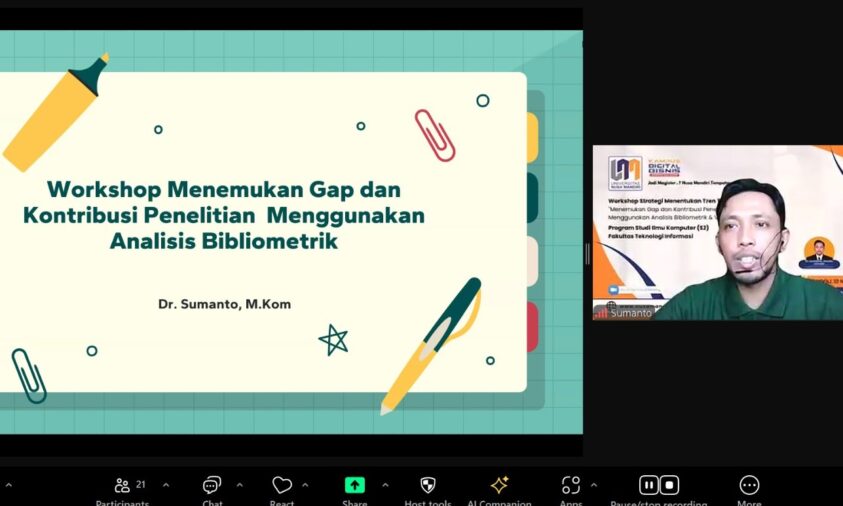
Task: Pause the meeting recording
Action: click(649, 485)
